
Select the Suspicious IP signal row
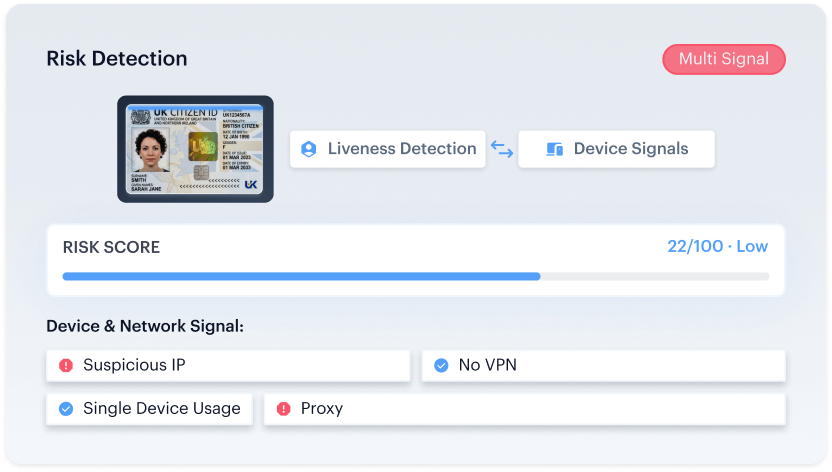pos(228,365)
